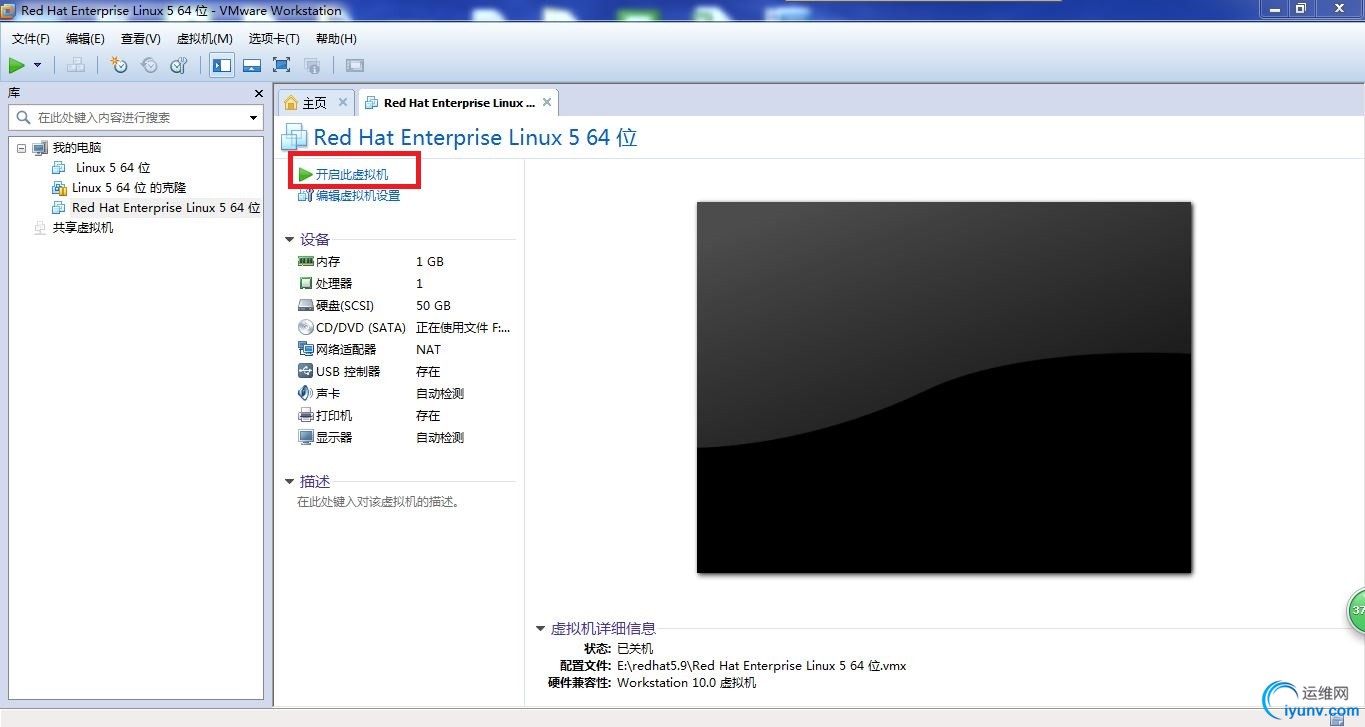Click the 处理器 processor device icon
Viewport: 1365px width, 727px height.
coord(306,283)
